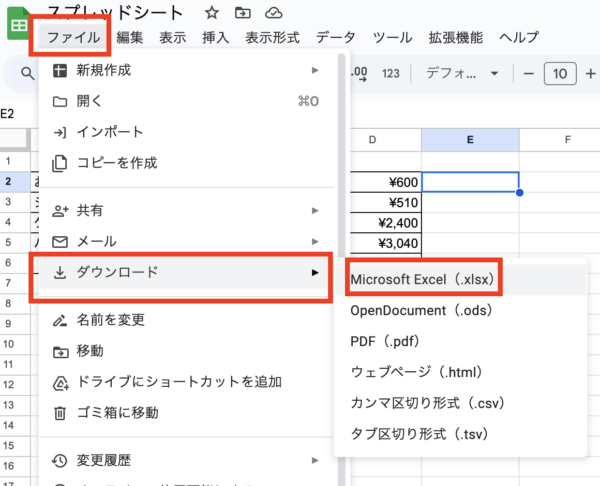This screenshot has width=600, height=486.
Task: Click the cell containing ¥600
Action: [386, 182]
